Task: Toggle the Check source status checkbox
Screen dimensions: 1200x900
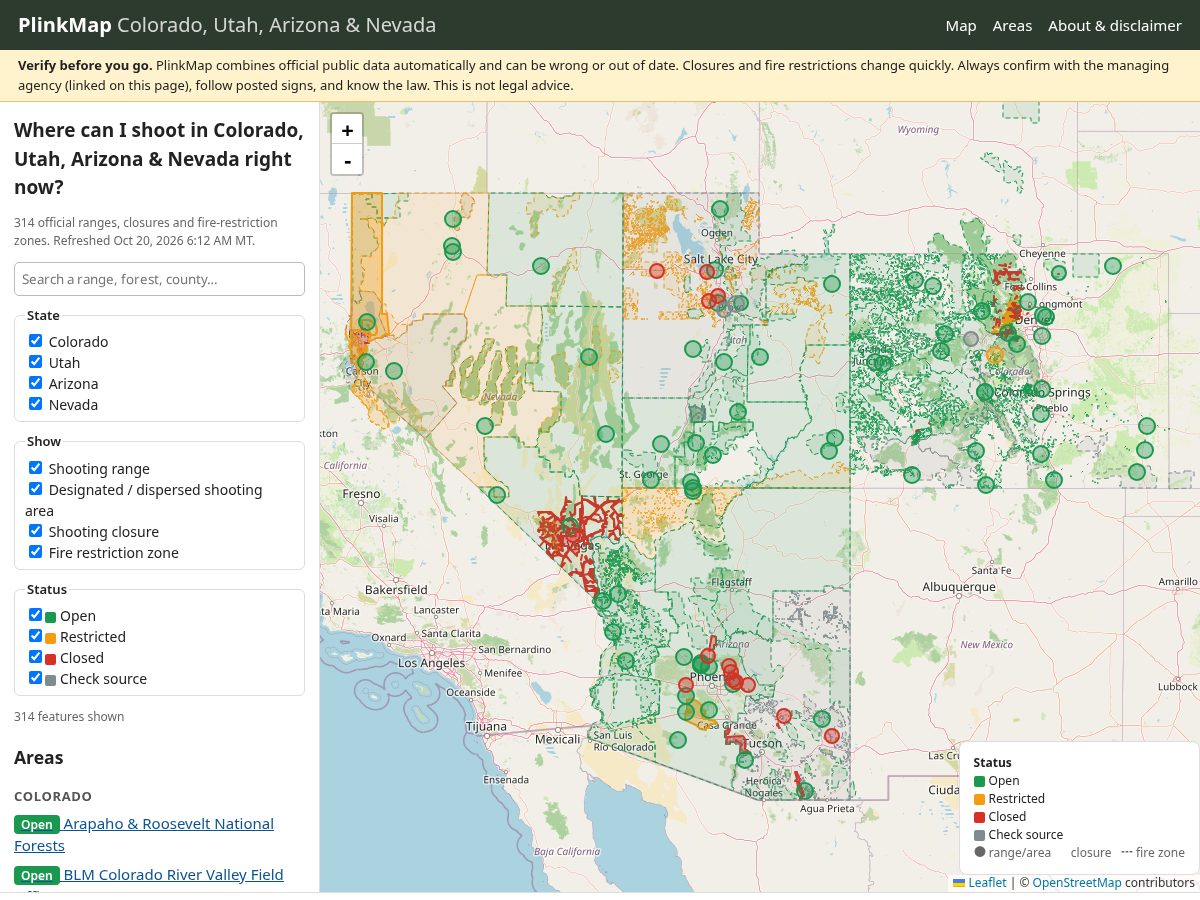Action: tap(36, 678)
